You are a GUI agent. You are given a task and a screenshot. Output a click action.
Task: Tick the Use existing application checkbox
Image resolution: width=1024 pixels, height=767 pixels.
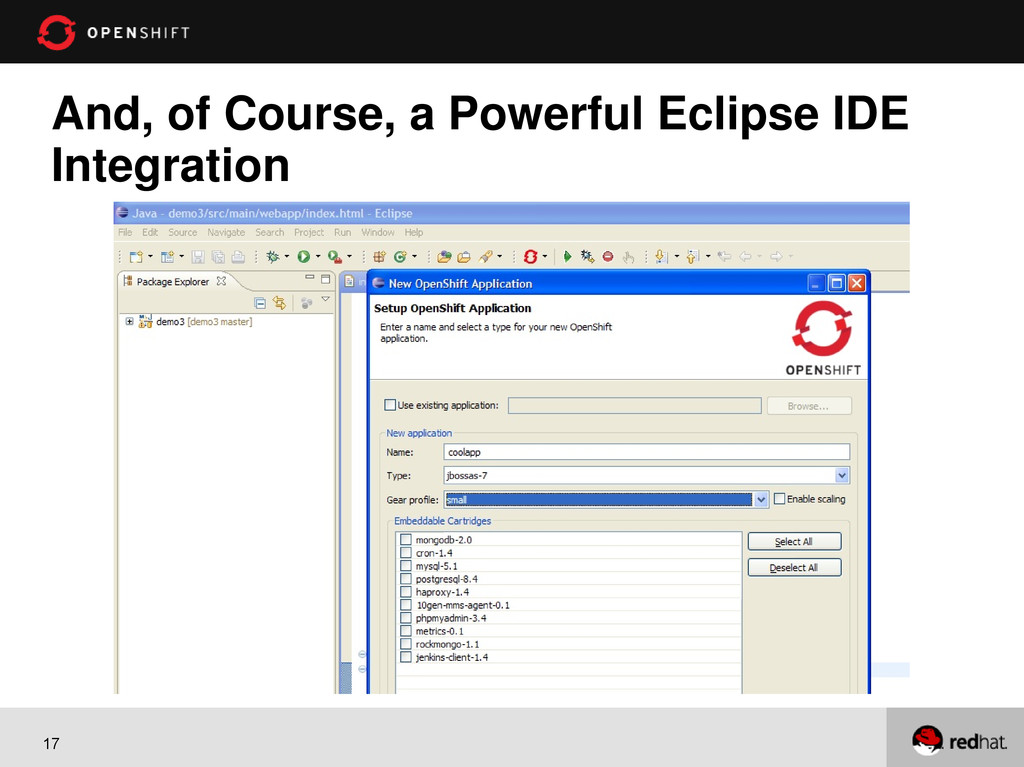390,405
